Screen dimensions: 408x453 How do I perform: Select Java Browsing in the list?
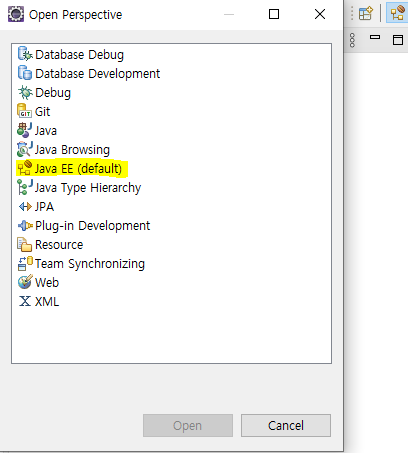[x=72, y=150]
